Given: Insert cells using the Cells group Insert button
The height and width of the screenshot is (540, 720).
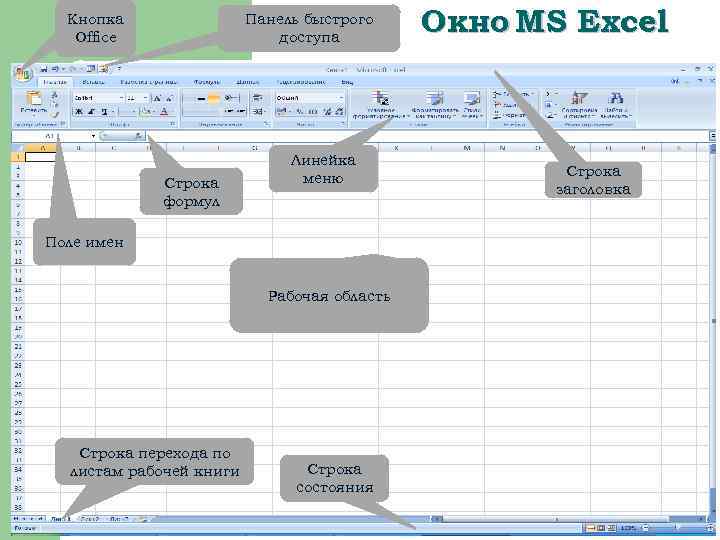Looking at the screenshot, I should coord(512,94).
